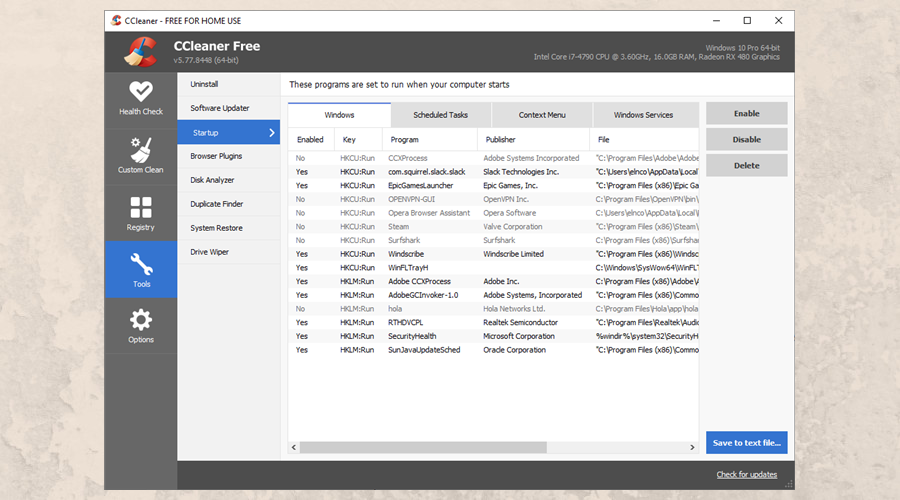The height and width of the screenshot is (500, 900).
Task: Click the Enable button
Action: pyautogui.click(x=746, y=114)
